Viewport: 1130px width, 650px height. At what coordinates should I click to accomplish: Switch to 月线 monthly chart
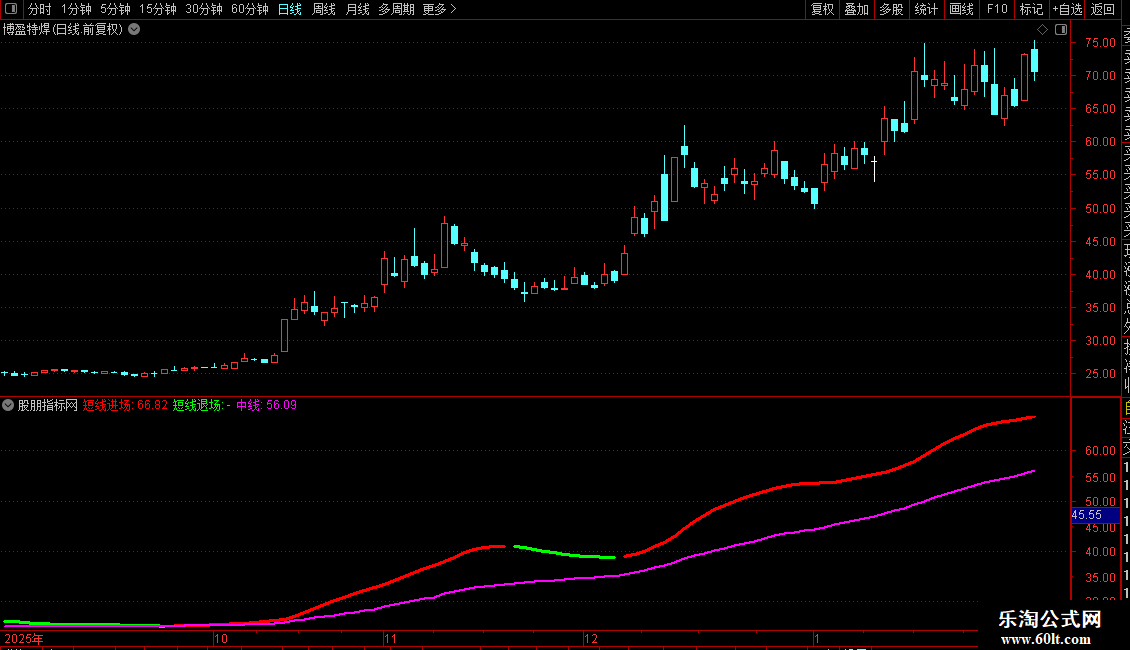coord(357,9)
